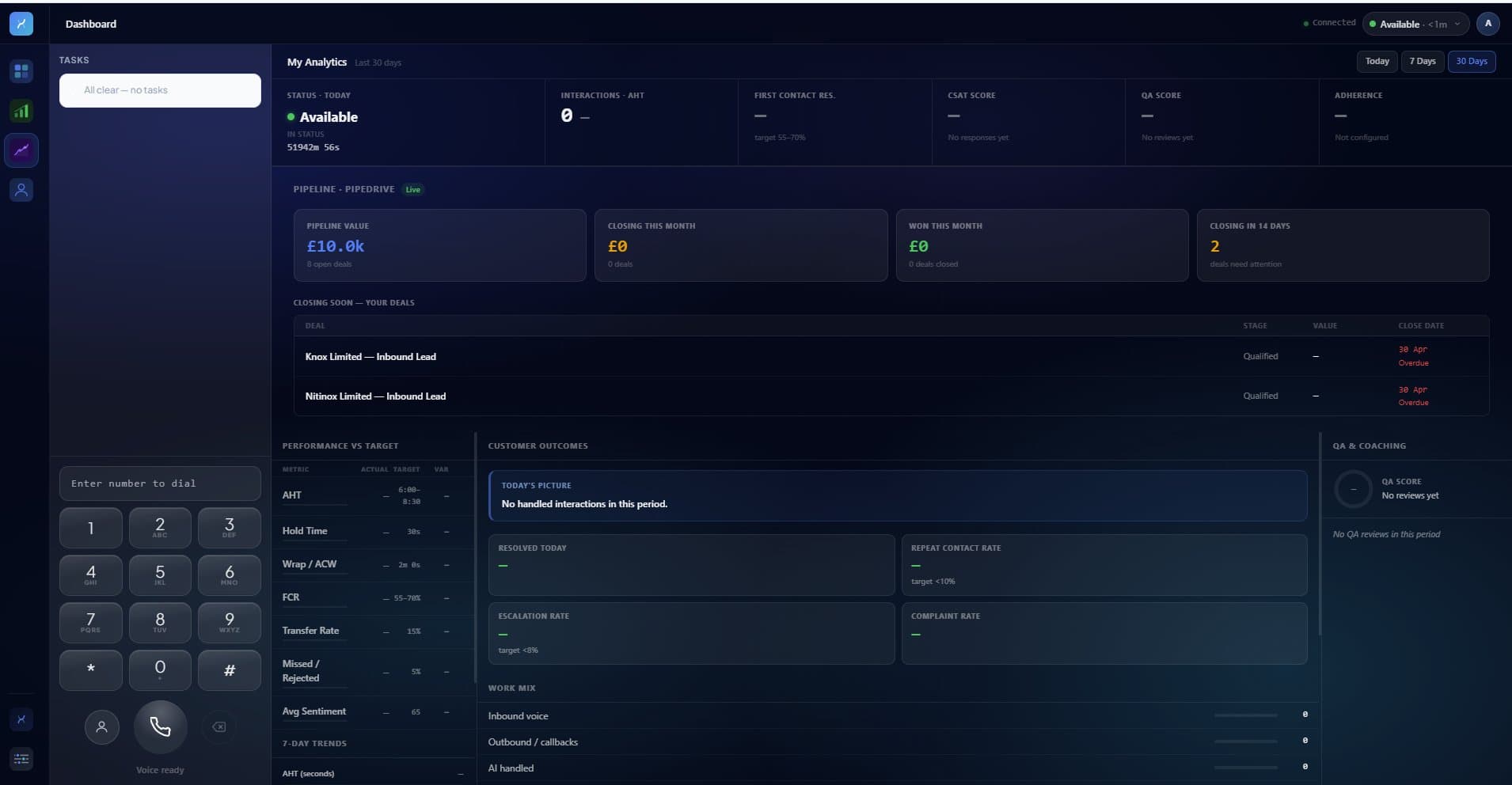The width and height of the screenshot is (1512, 785).
Task: Start a call with the phone button
Action: pyautogui.click(x=160, y=726)
